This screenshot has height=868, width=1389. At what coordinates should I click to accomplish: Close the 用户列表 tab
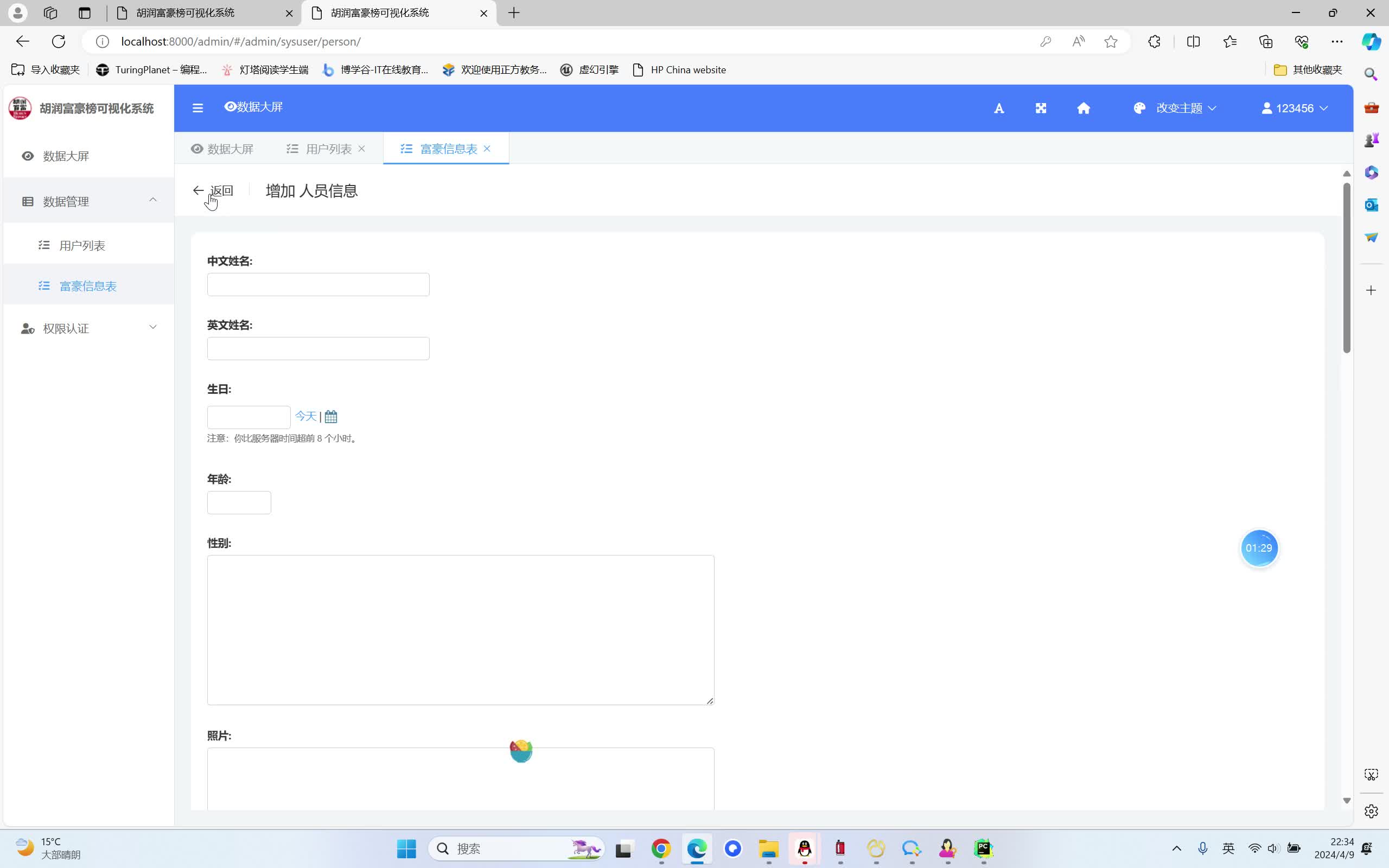tap(361, 149)
